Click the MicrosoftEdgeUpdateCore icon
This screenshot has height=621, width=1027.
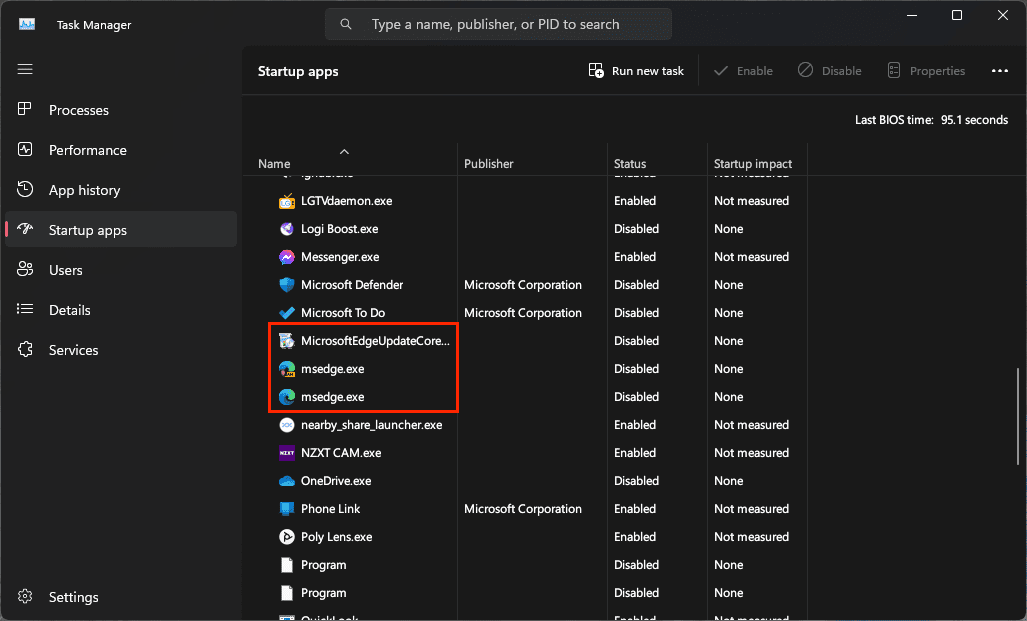pyautogui.click(x=287, y=341)
